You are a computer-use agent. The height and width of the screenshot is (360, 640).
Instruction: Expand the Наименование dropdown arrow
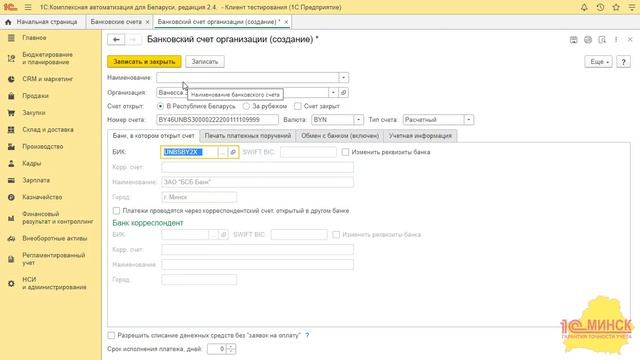(344, 78)
